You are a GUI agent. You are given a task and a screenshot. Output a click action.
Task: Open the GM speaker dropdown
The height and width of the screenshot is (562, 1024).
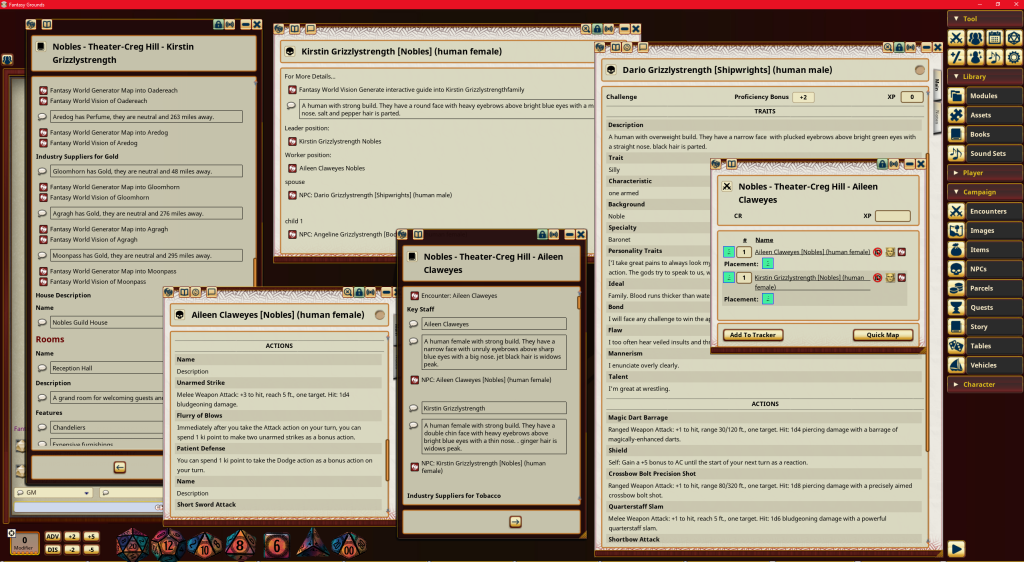pyautogui.click(x=54, y=493)
